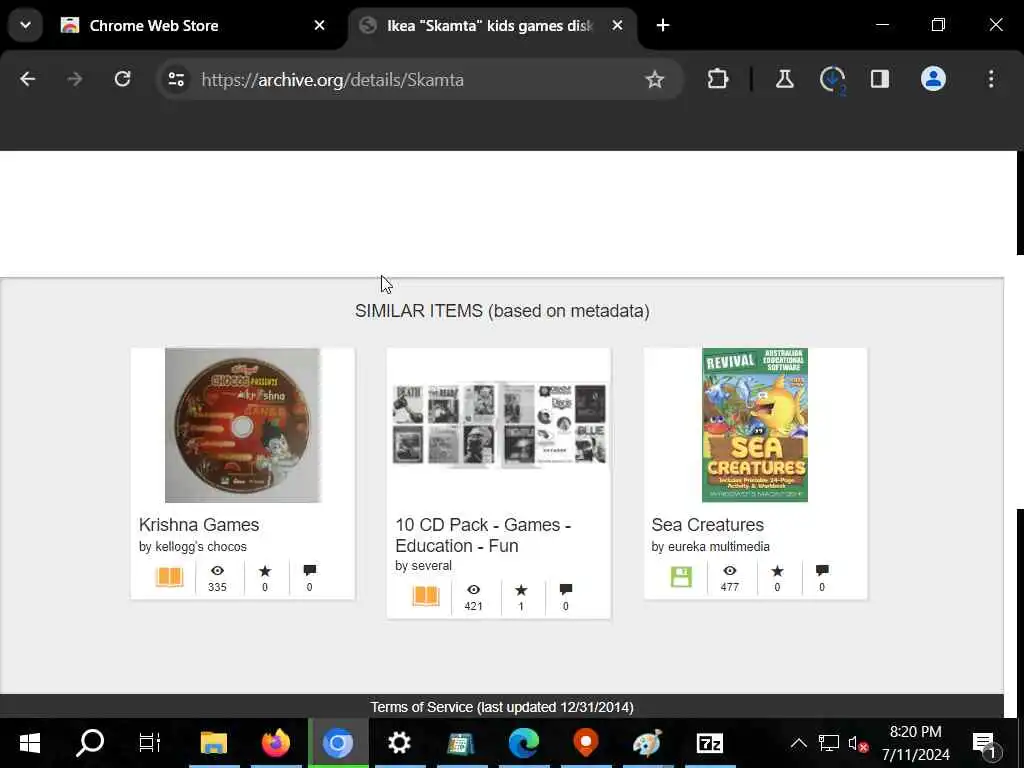Click the favorites star on Sea Creatures card
The image size is (1024, 768).
(x=777, y=571)
